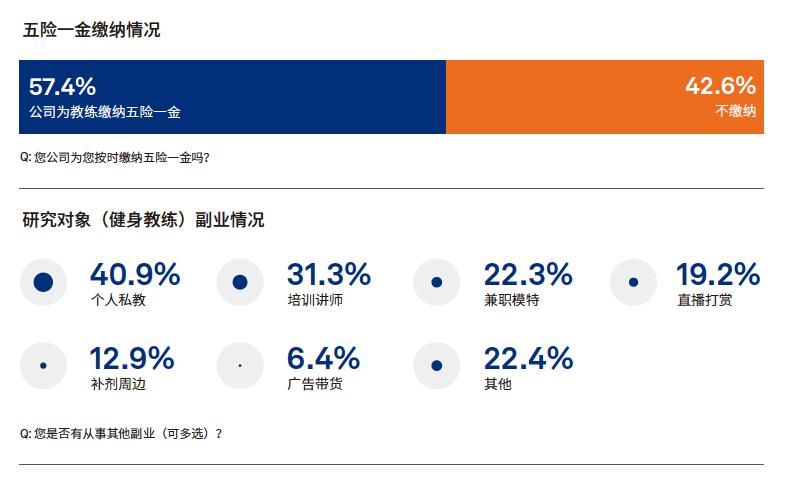792x484 pixels.
Task: Click the circle icon beside 个人私教
Action: pyautogui.click(x=43, y=282)
